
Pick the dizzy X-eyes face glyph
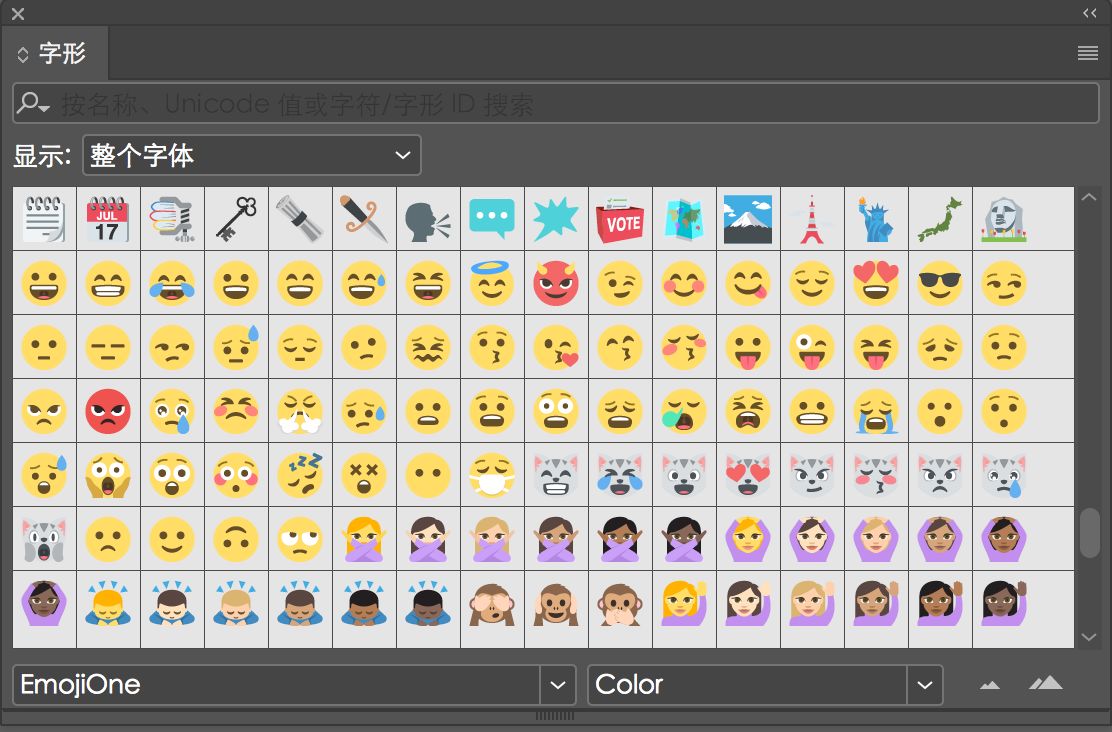pyautogui.click(x=364, y=475)
